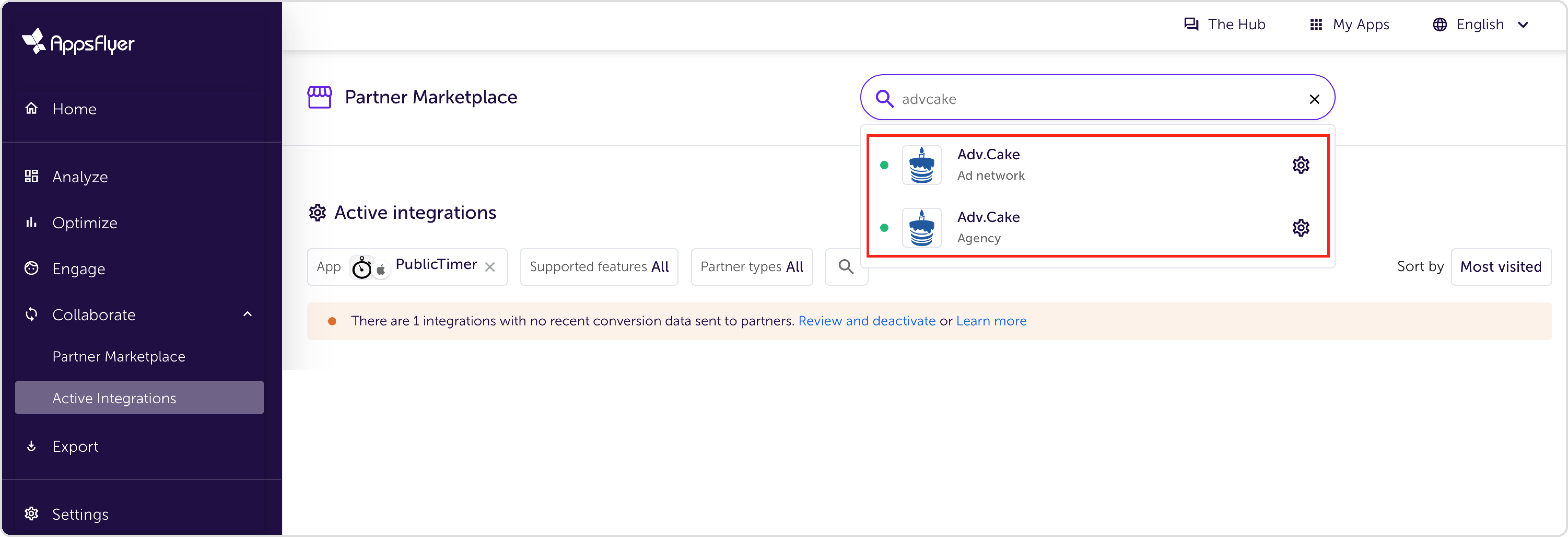The image size is (1568, 537).
Task: Click the Settings gear icon in sidebar
Action: coord(31,514)
